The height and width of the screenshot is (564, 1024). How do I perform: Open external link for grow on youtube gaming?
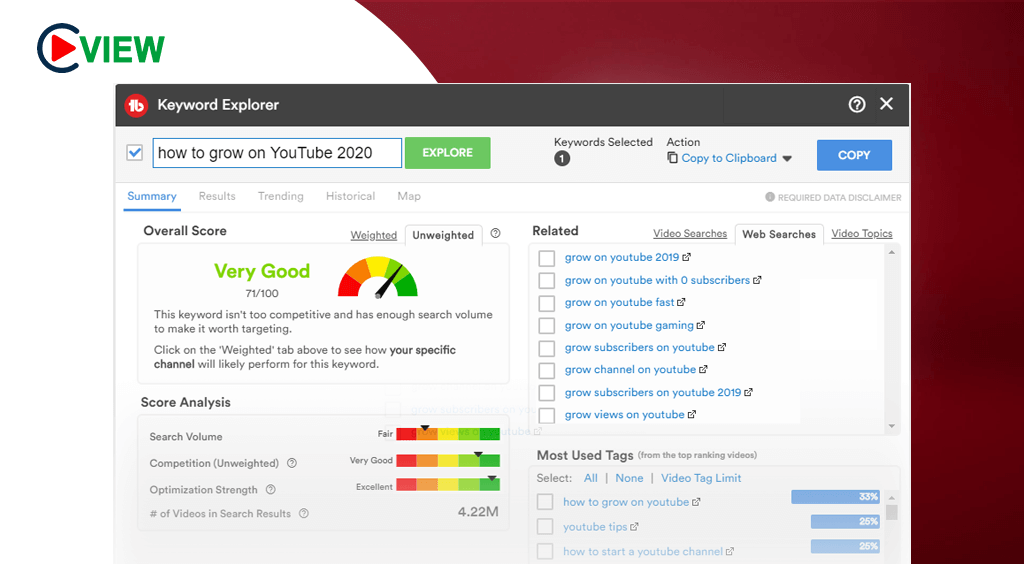(701, 325)
